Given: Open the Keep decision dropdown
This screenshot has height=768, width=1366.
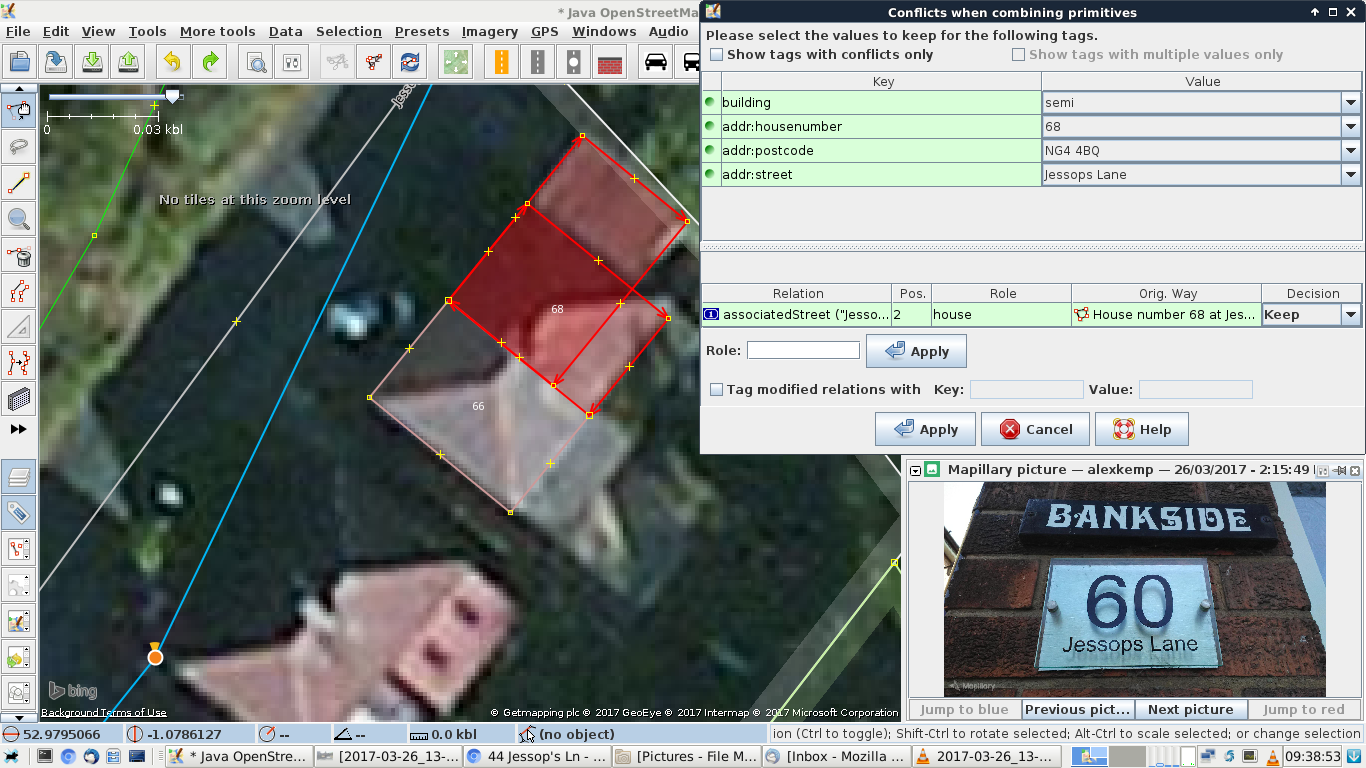Looking at the screenshot, I should pos(1350,315).
